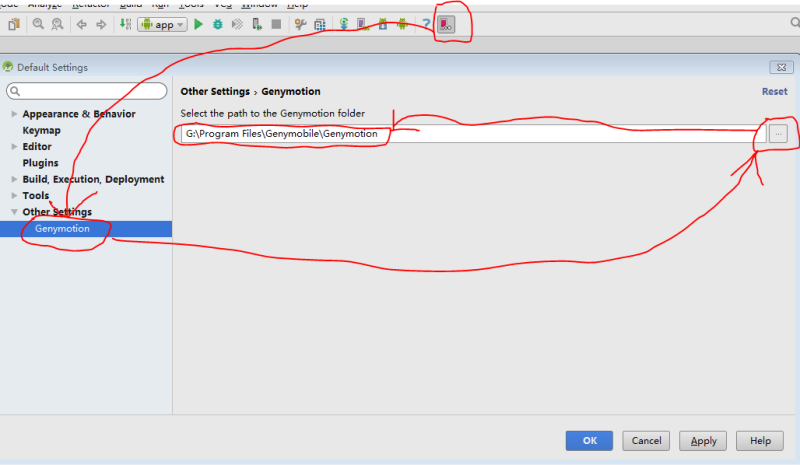Open the Genymotion Device Manager toolbar icon
The height and width of the screenshot is (465, 800).
click(446, 24)
